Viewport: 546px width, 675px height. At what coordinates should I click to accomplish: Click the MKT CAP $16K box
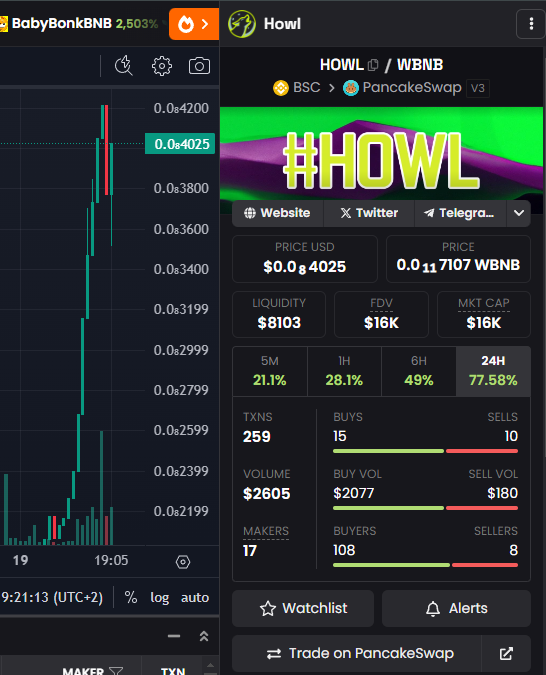[484, 314]
